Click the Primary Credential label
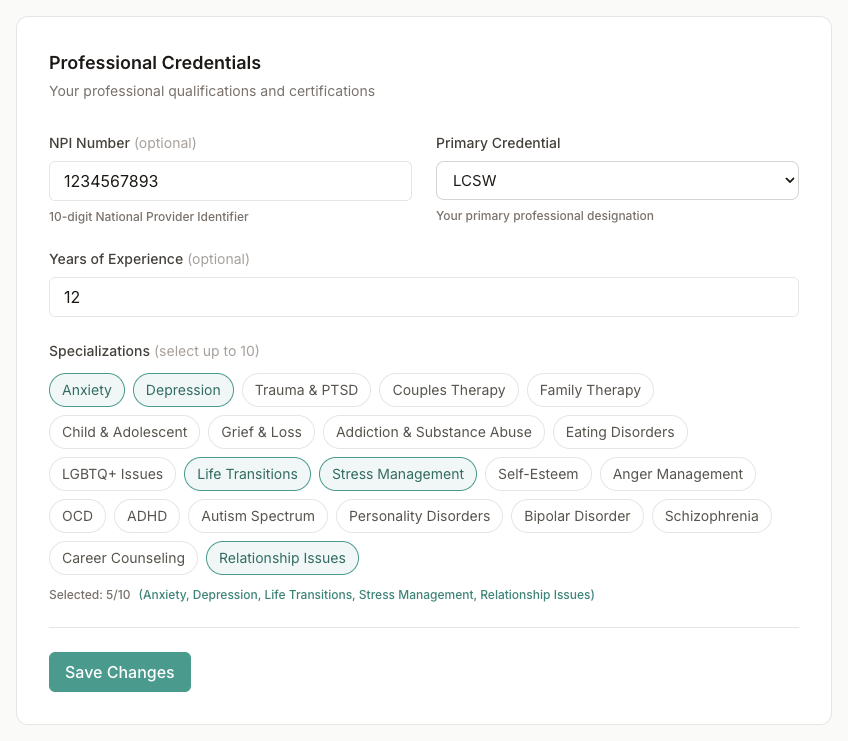 click(x=498, y=143)
